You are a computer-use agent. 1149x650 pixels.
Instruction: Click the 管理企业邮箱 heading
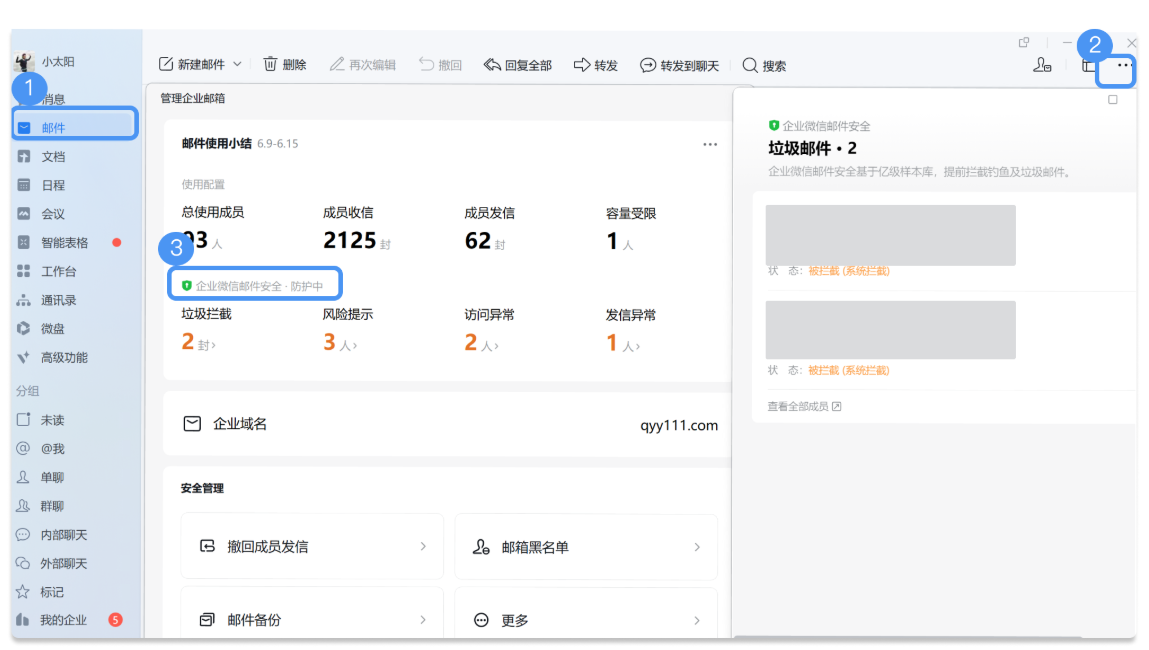(193, 98)
